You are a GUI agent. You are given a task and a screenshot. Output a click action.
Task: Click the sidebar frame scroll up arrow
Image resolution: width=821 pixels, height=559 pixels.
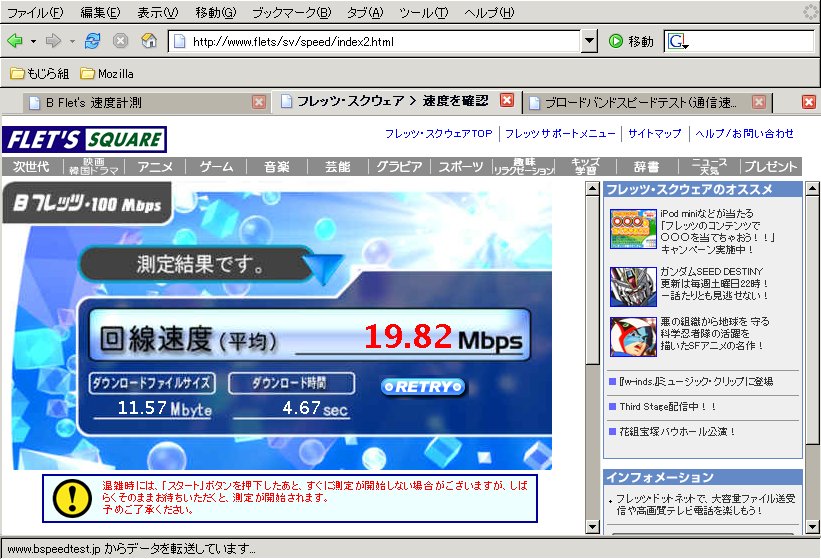pos(812,188)
